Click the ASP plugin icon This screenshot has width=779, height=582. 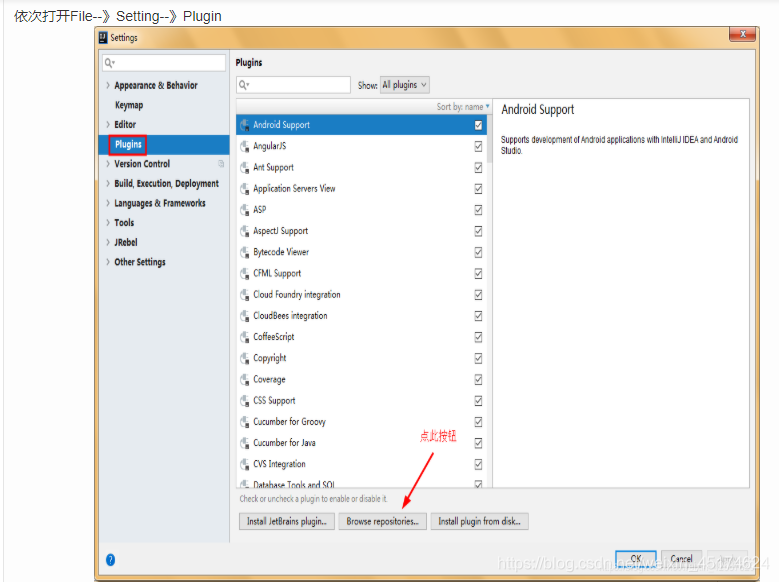245,210
